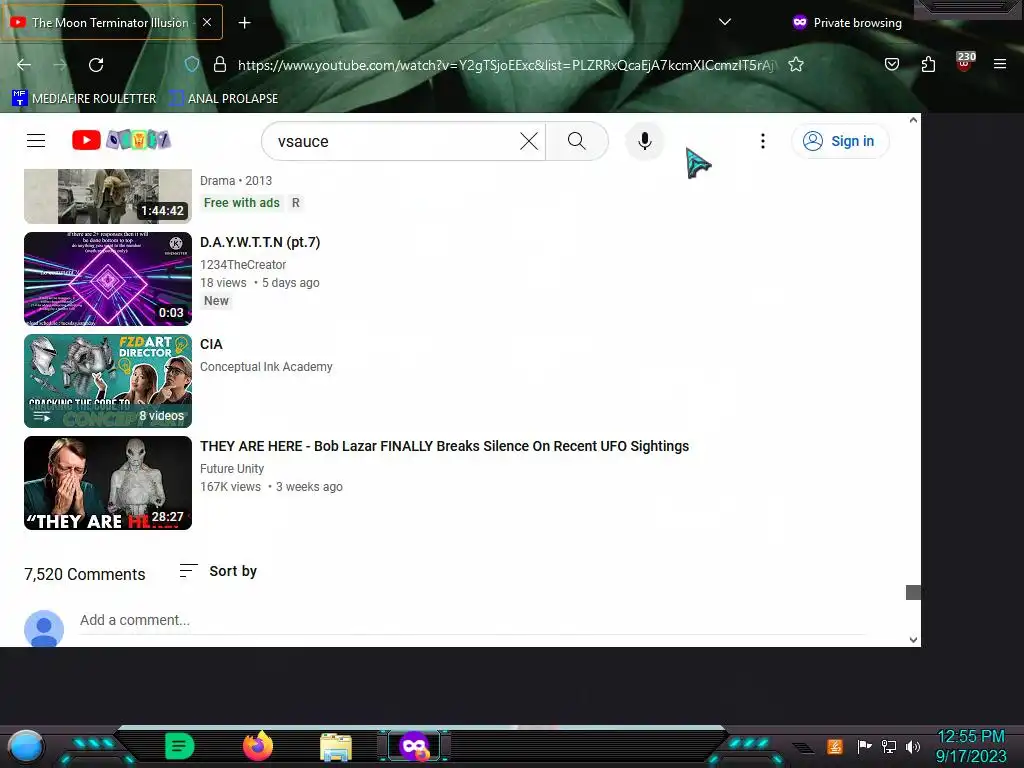The height and width of the screenshot is (768, 1024).
Task: Open the FZD Art Director playlist thumbnail
Action: [108, 381]
